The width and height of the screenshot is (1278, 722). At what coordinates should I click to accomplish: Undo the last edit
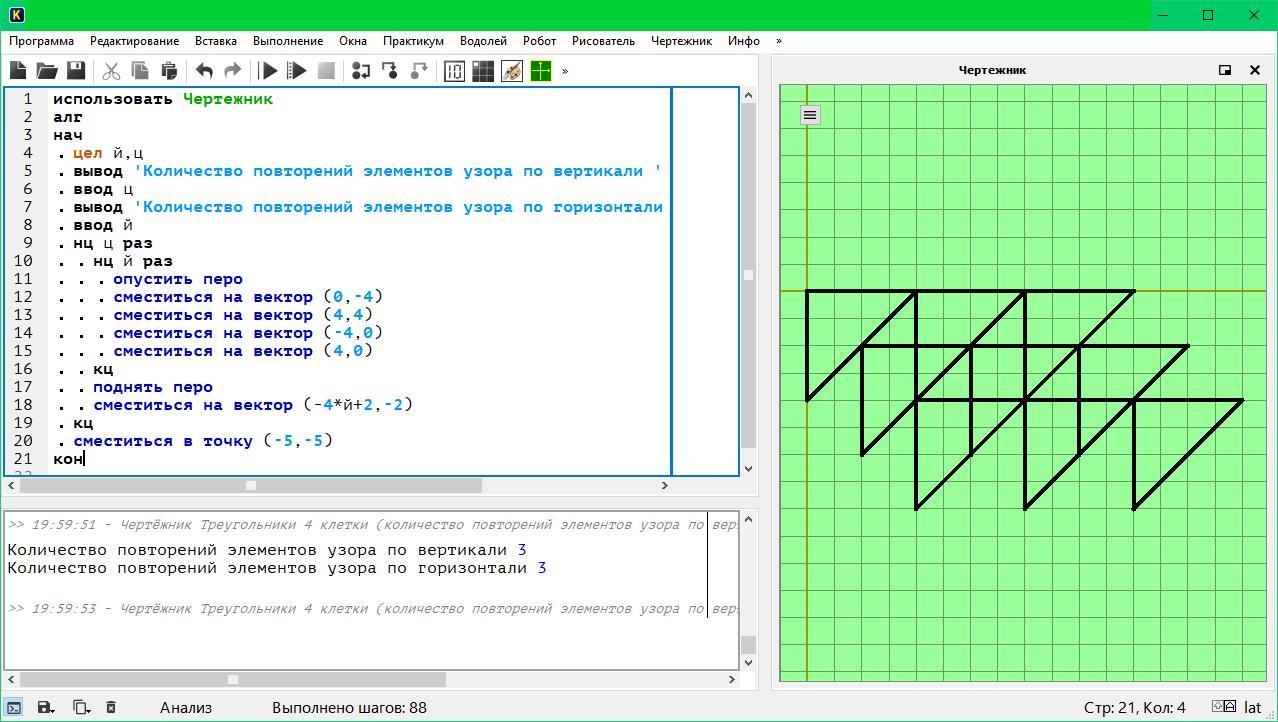coord(204,71)
